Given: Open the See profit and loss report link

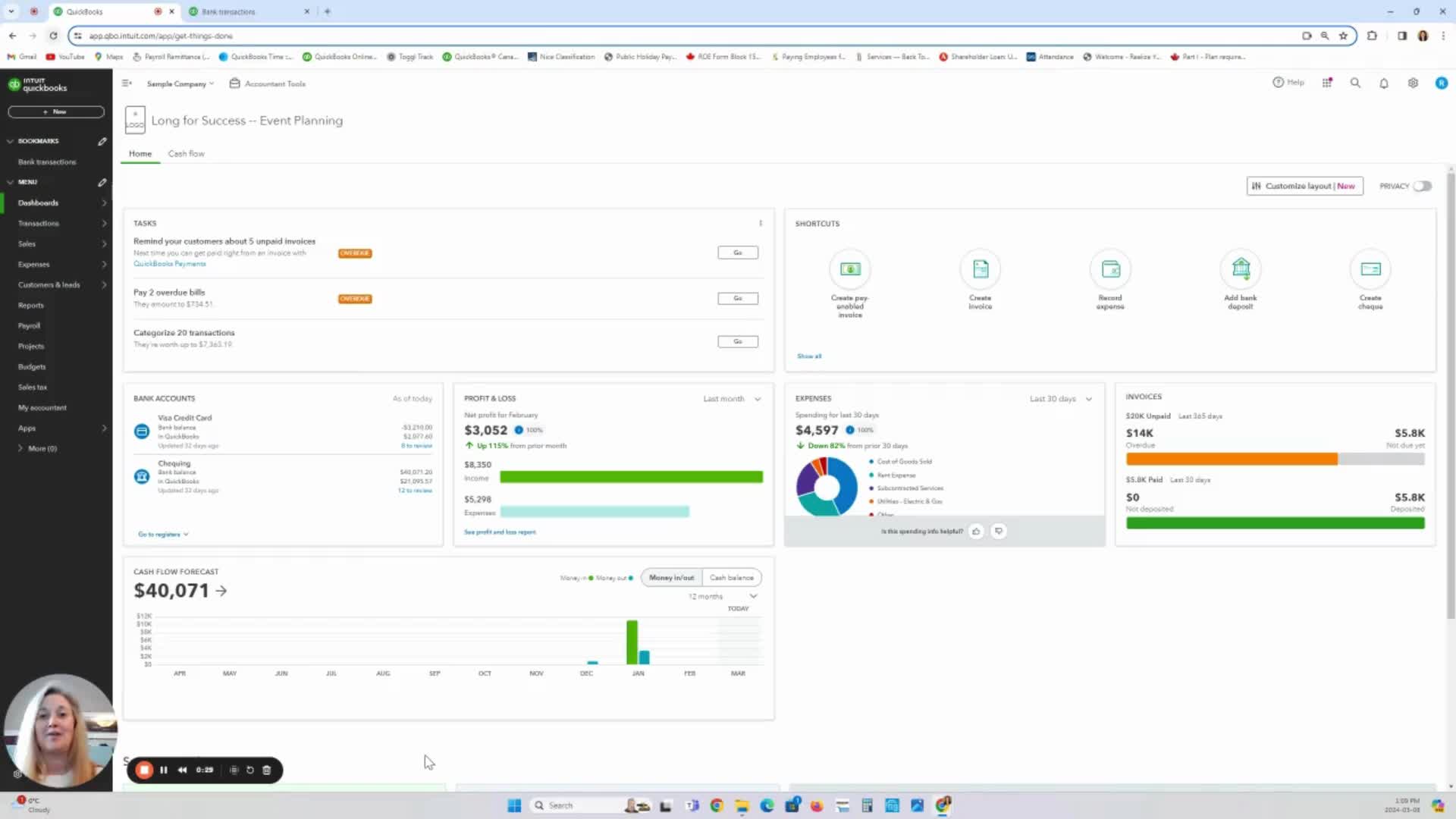Looking at the screenshot, I should [500, 532].
